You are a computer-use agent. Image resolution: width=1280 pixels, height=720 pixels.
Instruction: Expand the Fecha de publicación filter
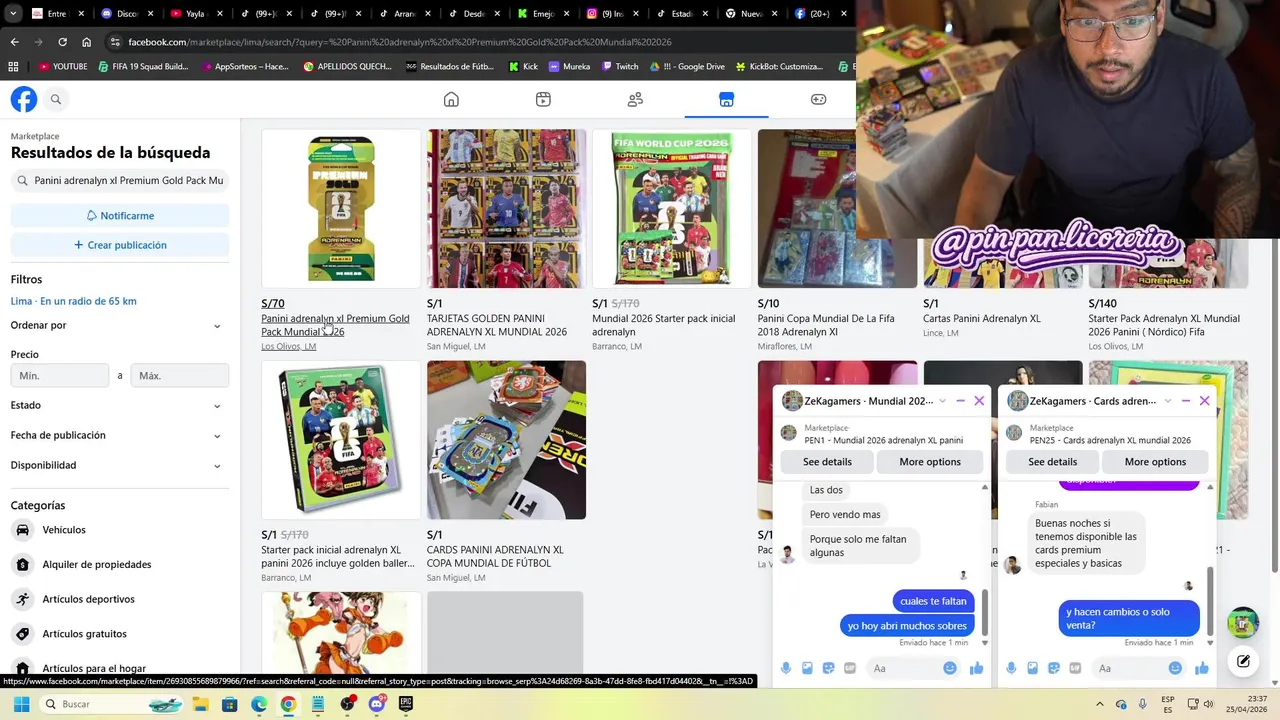120,435
